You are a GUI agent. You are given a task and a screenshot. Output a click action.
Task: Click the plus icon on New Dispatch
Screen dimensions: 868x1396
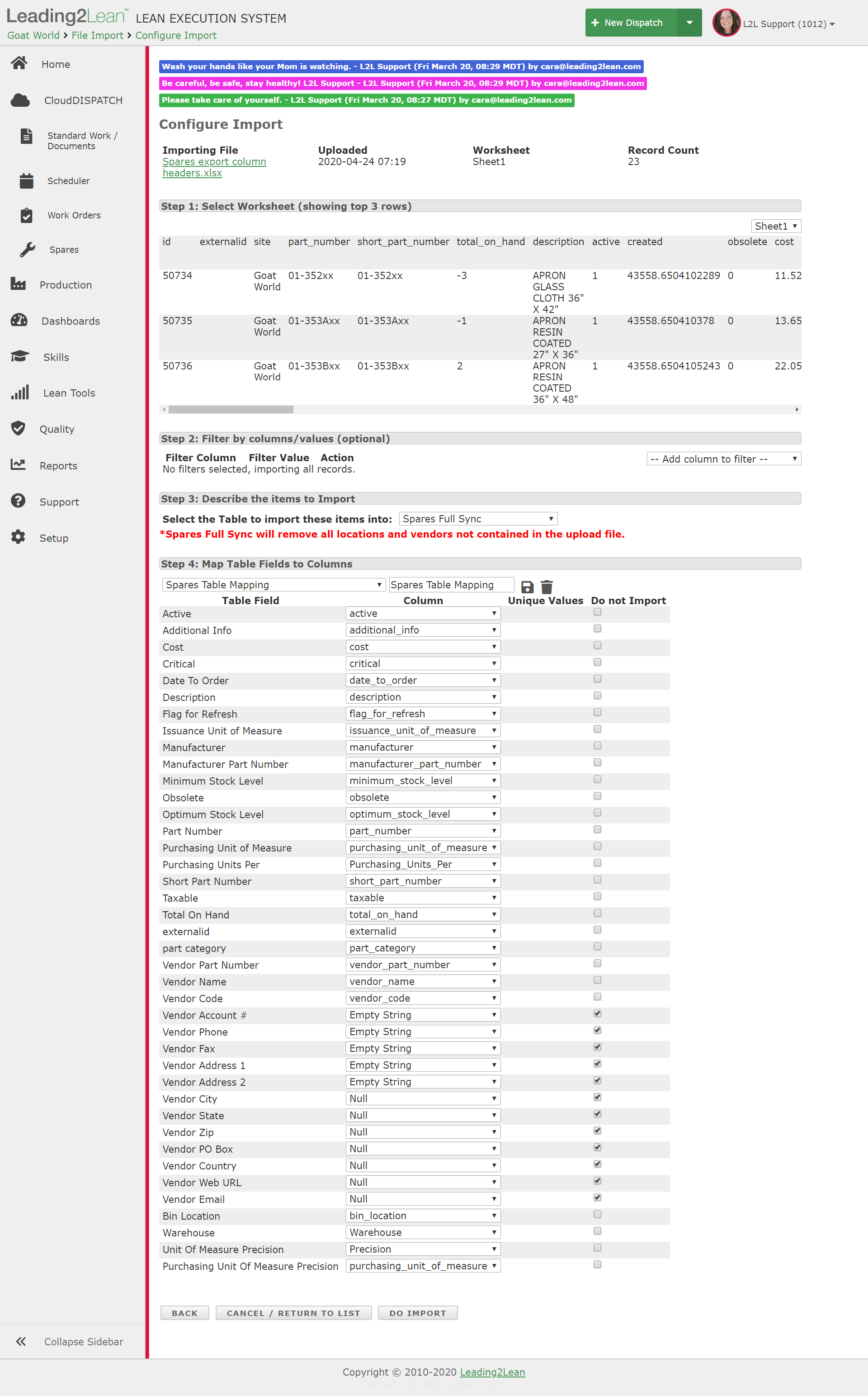tap(595, 23)
